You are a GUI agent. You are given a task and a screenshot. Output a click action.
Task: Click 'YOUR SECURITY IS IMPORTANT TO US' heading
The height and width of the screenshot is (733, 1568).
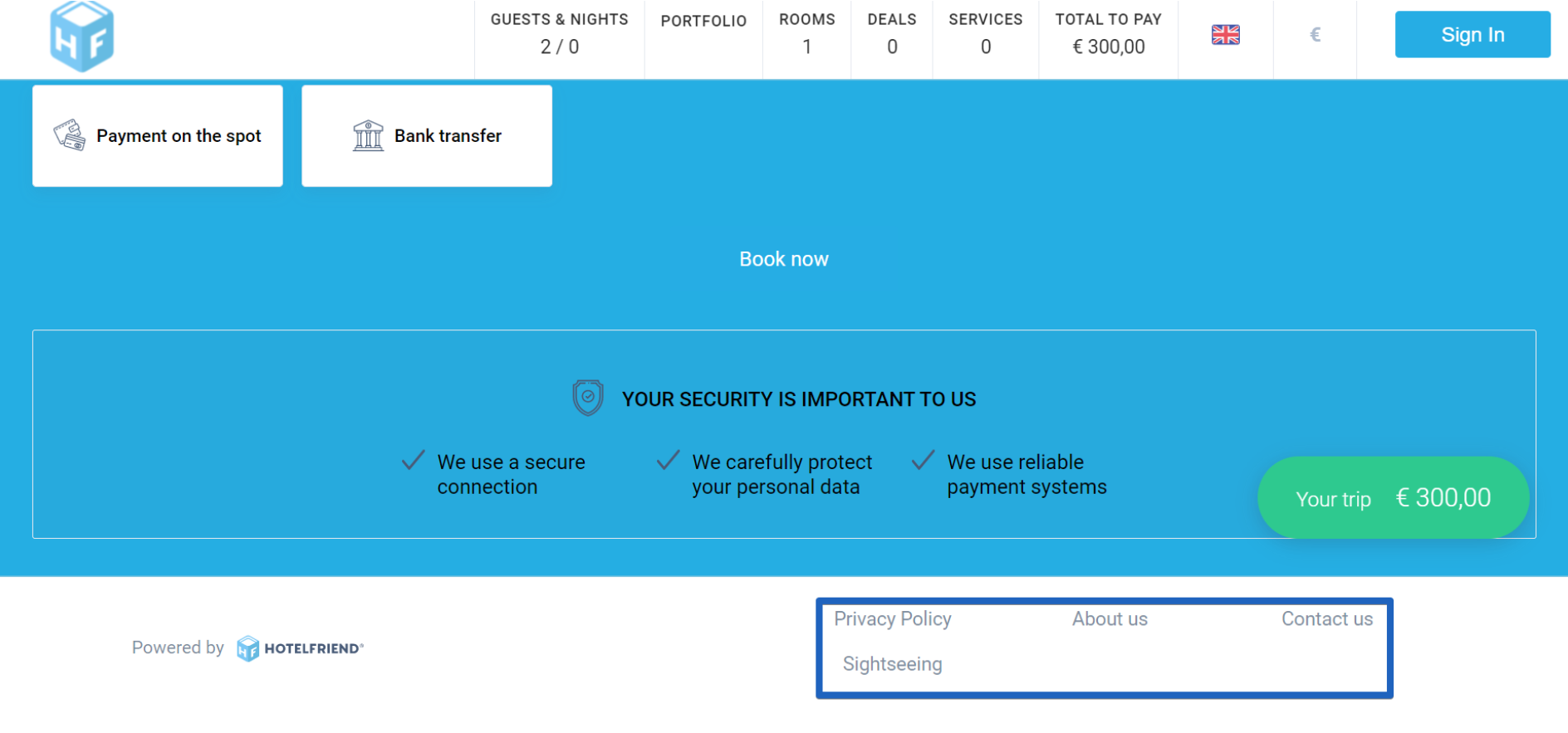pyautogui.click(x=799, y=399)
